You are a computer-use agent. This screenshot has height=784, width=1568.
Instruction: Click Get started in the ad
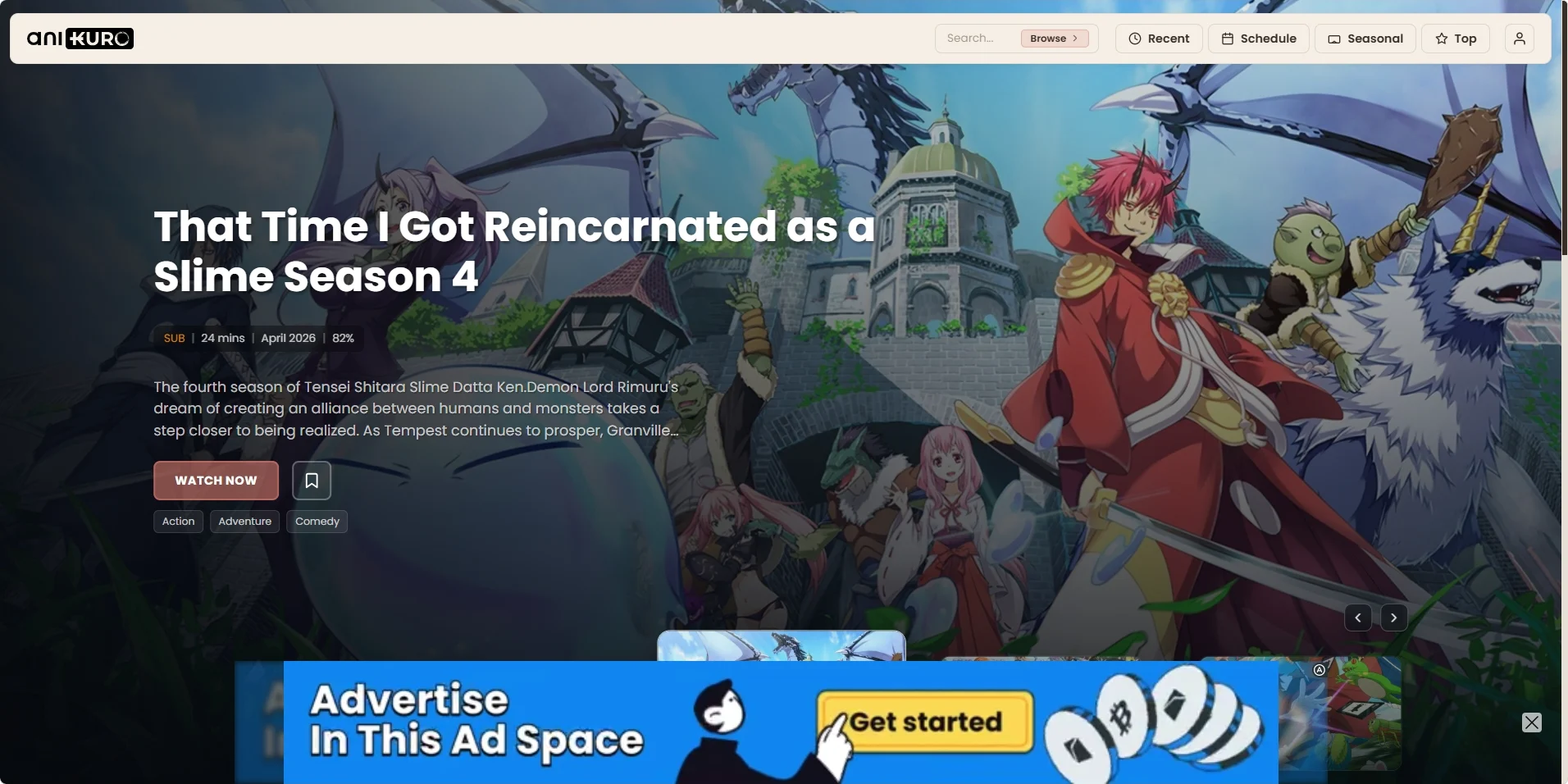pyautogui.click(x=925, y=722)
